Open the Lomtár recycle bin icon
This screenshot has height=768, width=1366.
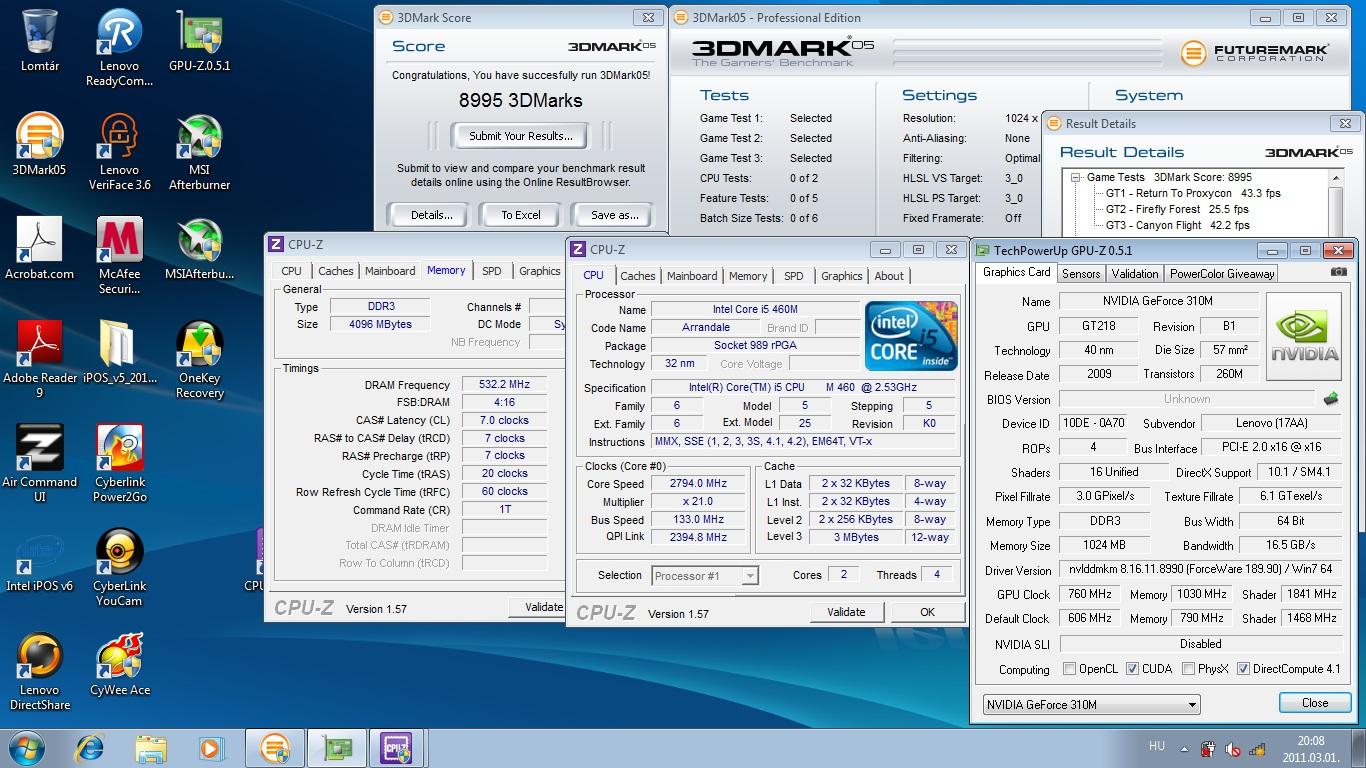[x=40, y=40]
